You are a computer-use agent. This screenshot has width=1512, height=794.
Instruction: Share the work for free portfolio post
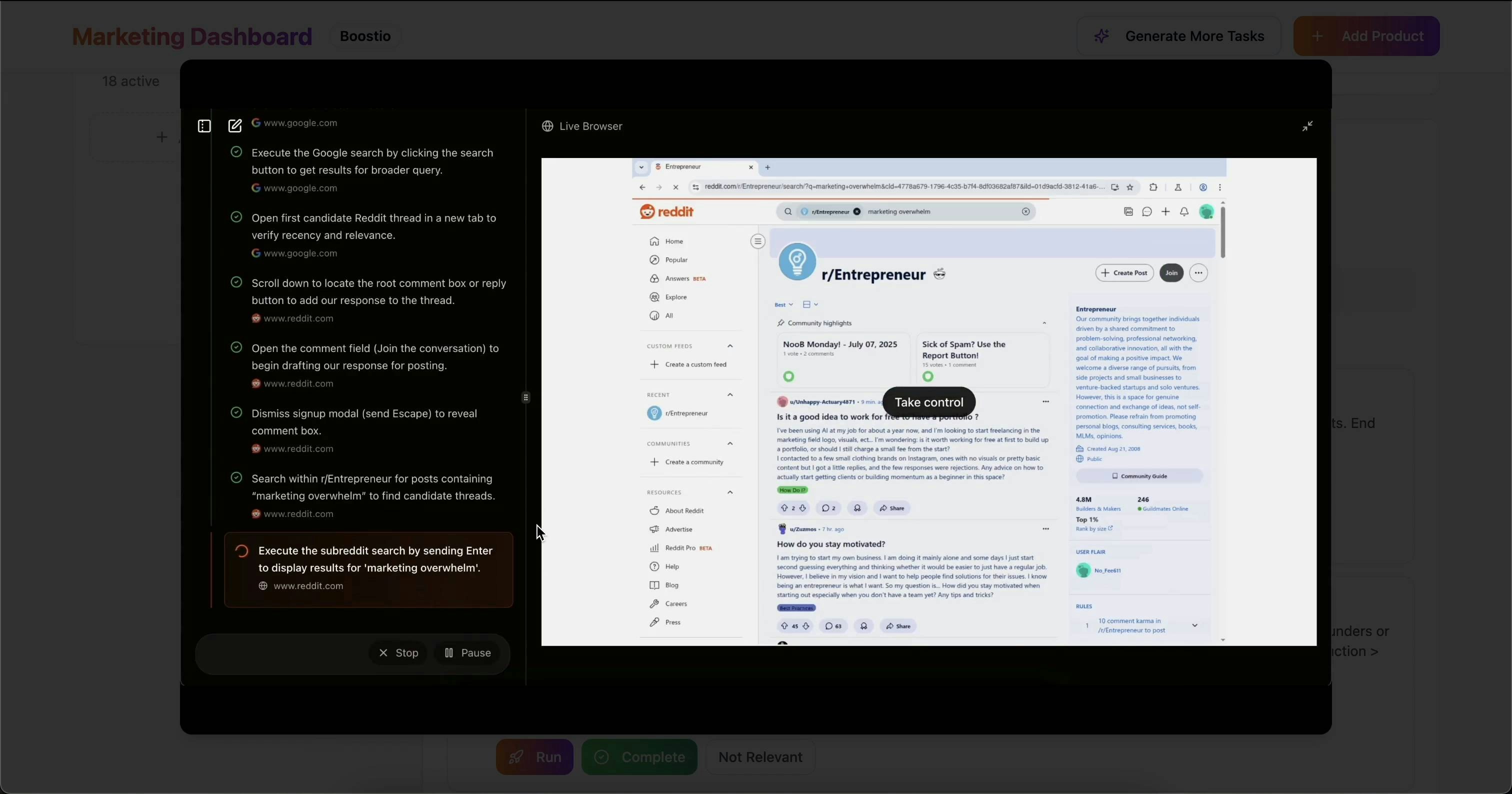tap(892, 508)
